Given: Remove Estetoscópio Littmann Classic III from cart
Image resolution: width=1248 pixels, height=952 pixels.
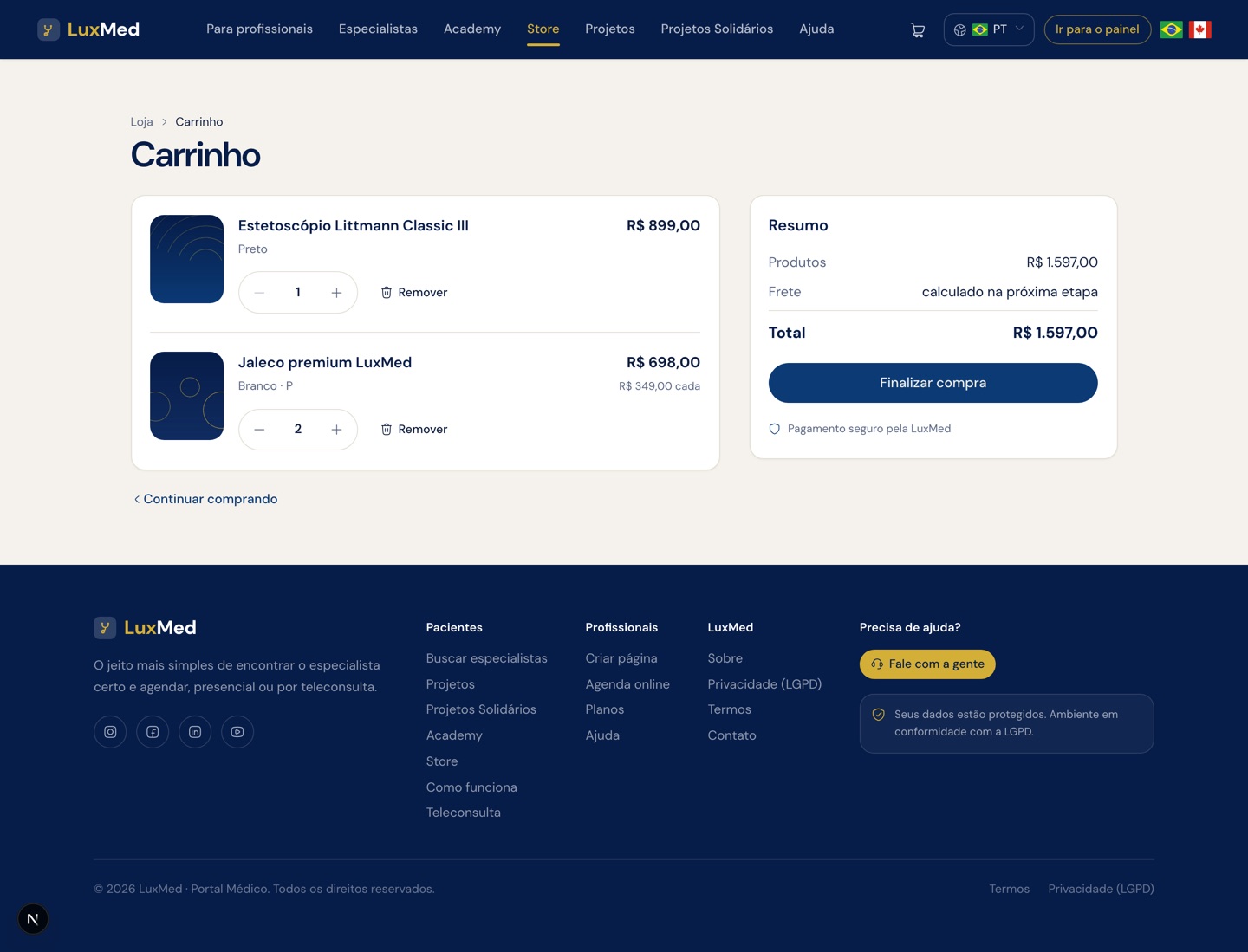Looking at the screenshot, I should (x=414, y=293).
